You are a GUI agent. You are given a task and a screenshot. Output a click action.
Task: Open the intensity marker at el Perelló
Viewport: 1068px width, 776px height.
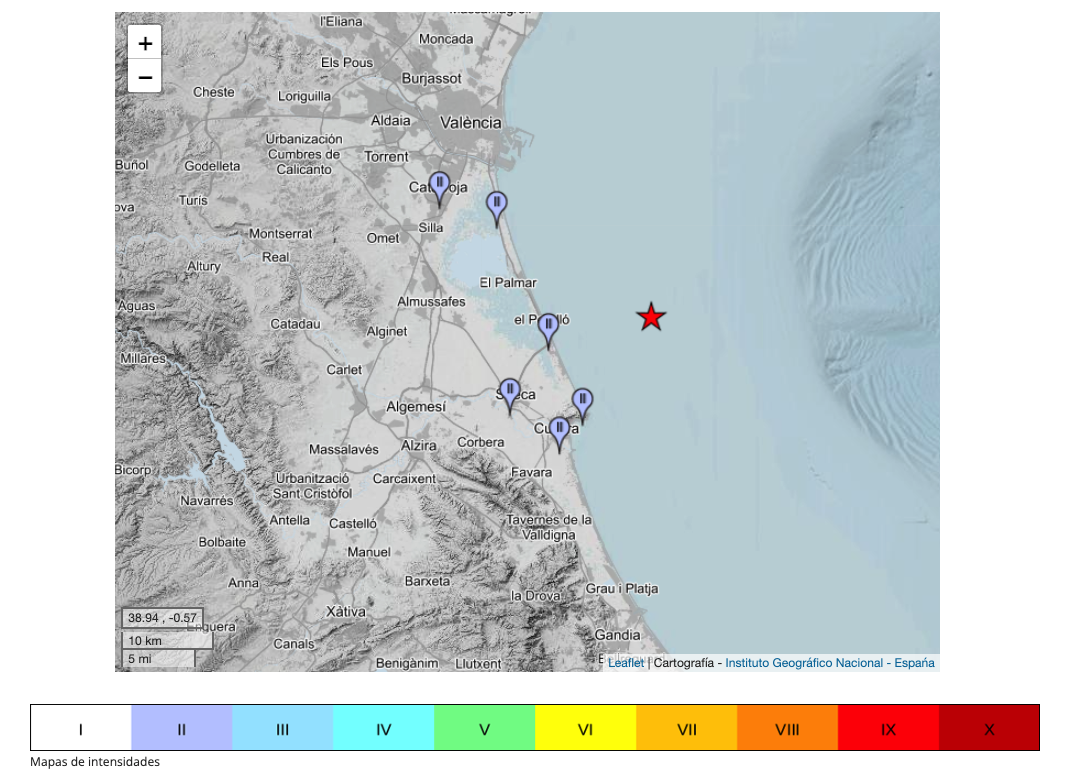pos(548,327)
